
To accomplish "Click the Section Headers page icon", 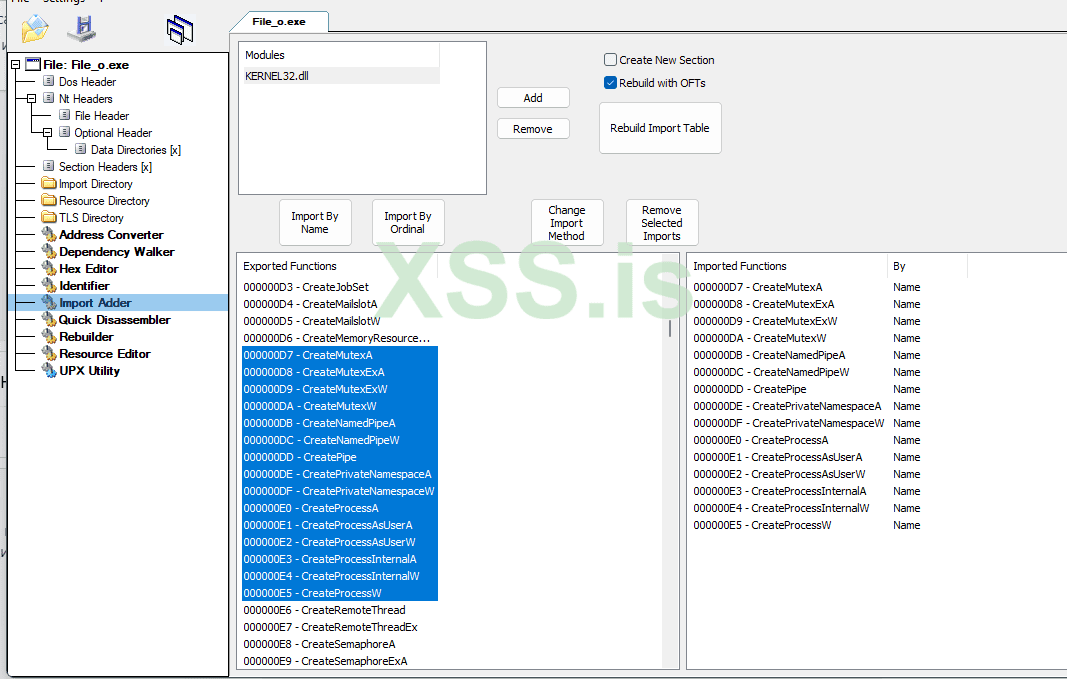I will click(x=48, y=166).
